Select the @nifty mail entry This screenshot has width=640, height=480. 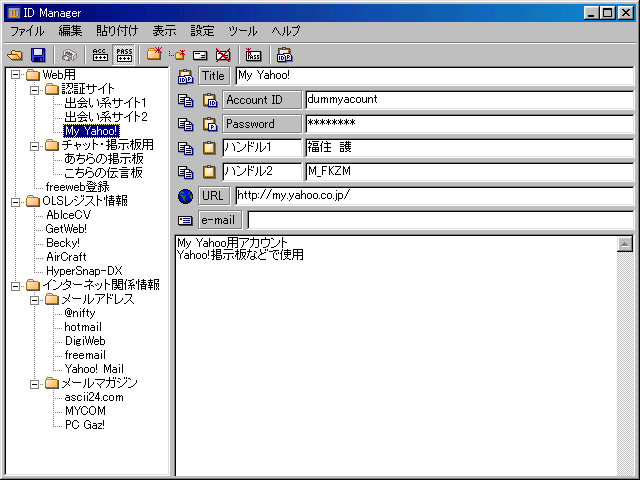point(80,313)
